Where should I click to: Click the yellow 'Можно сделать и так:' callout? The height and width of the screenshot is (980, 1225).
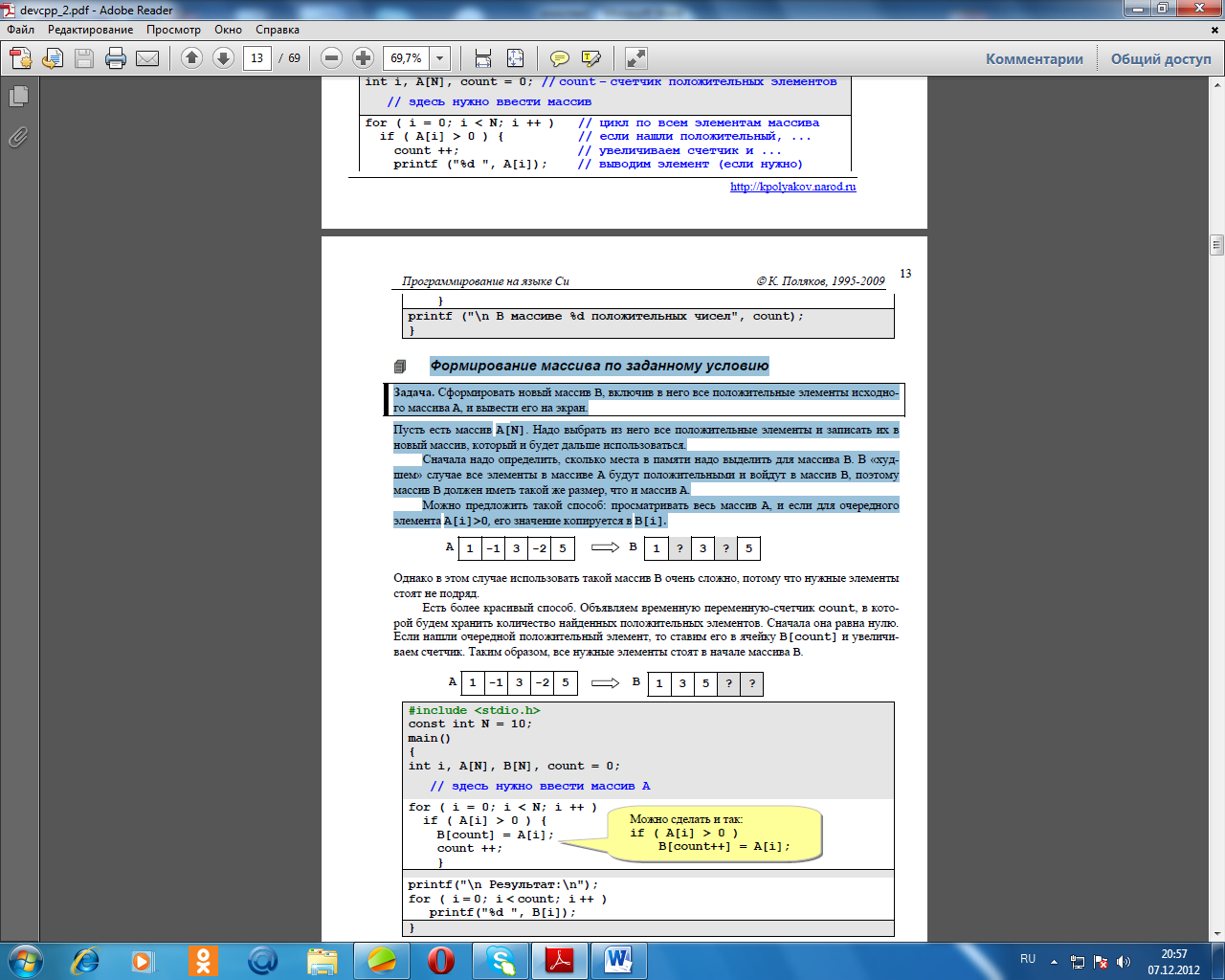pyautogui.click(x=715, y=833)
